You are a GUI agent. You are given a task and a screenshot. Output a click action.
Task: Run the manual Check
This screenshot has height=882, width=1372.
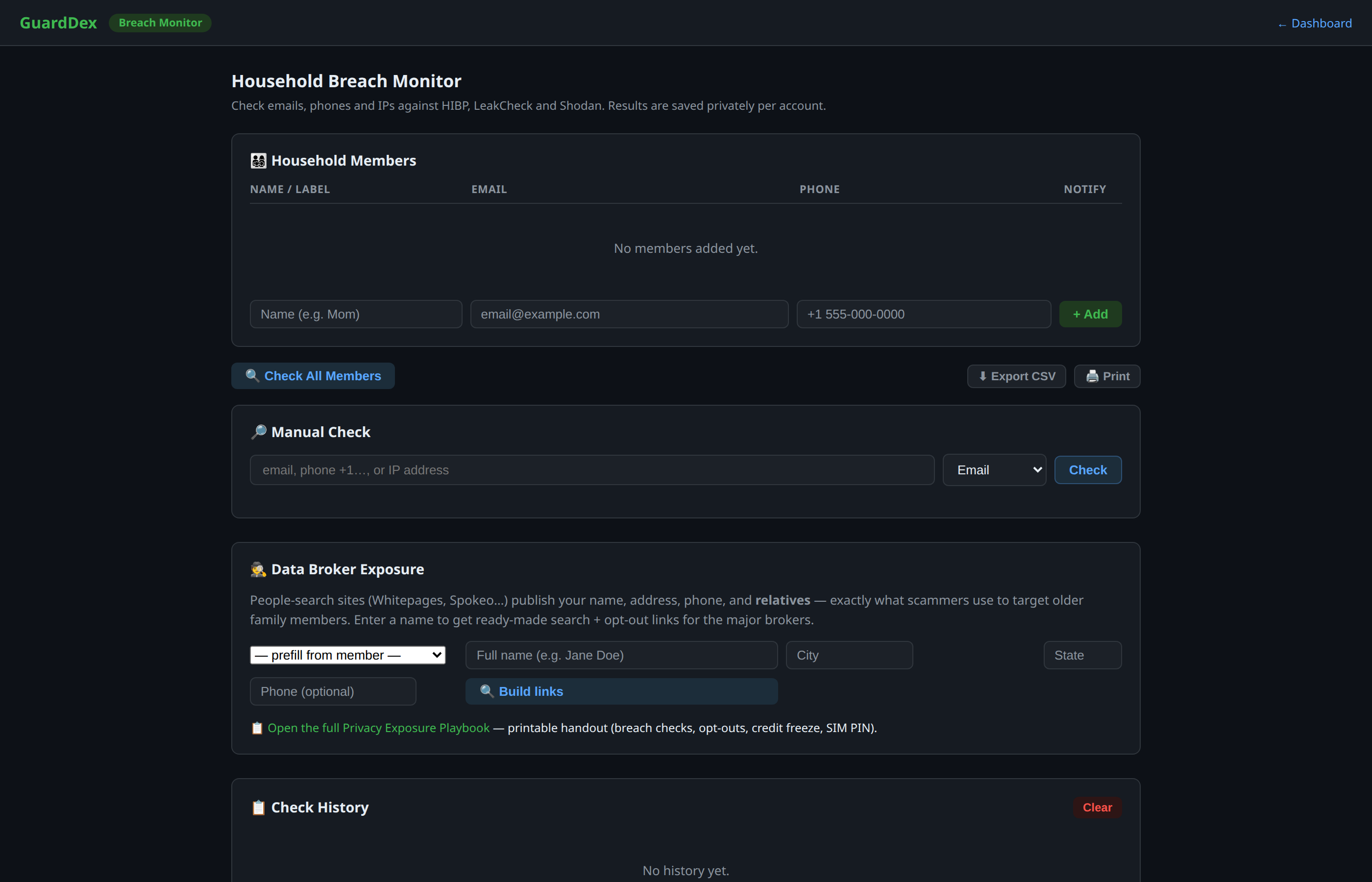coord(1088,470)
